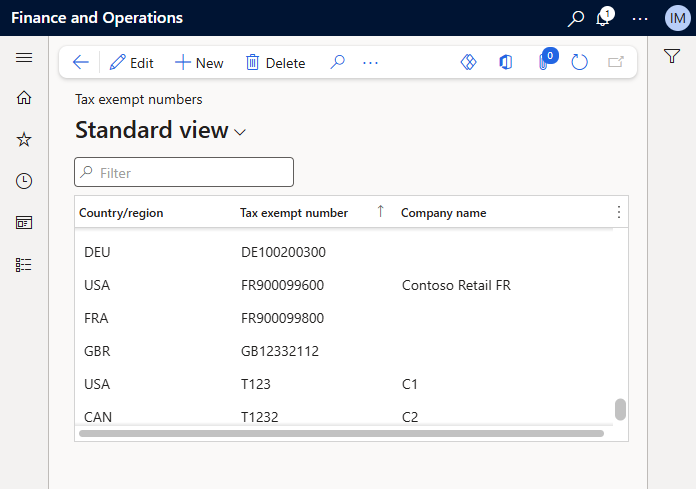Open notifications bell in header

tap(603, 18)
